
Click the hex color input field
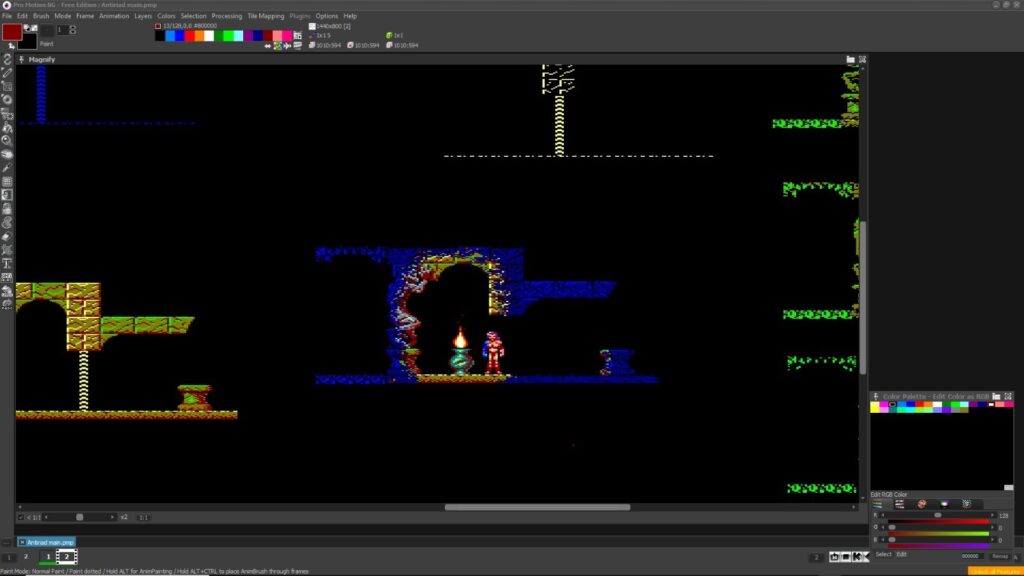[x=972, y=556]
